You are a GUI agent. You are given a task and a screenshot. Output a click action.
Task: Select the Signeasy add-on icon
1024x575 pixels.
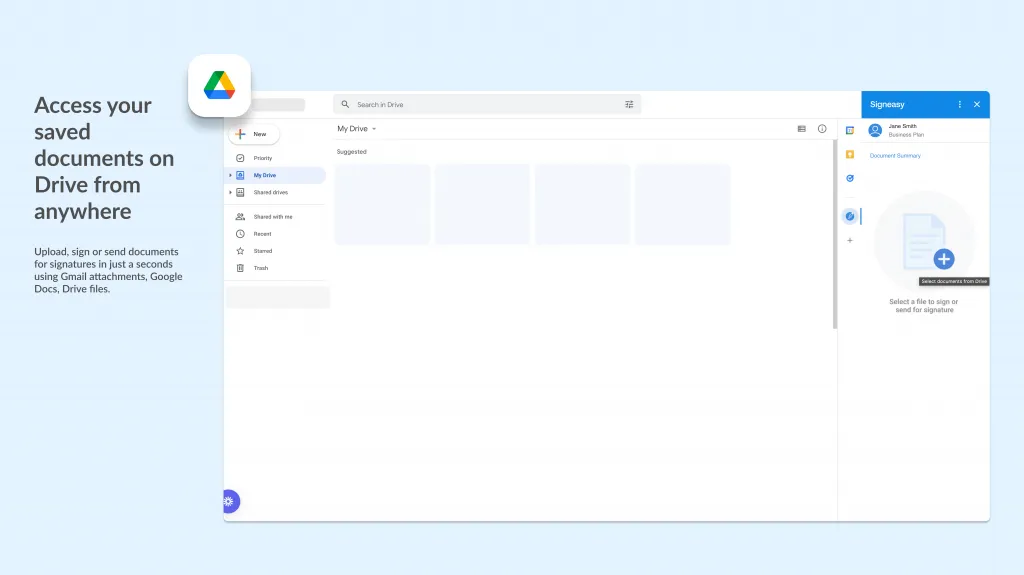(x=850, y=216)
